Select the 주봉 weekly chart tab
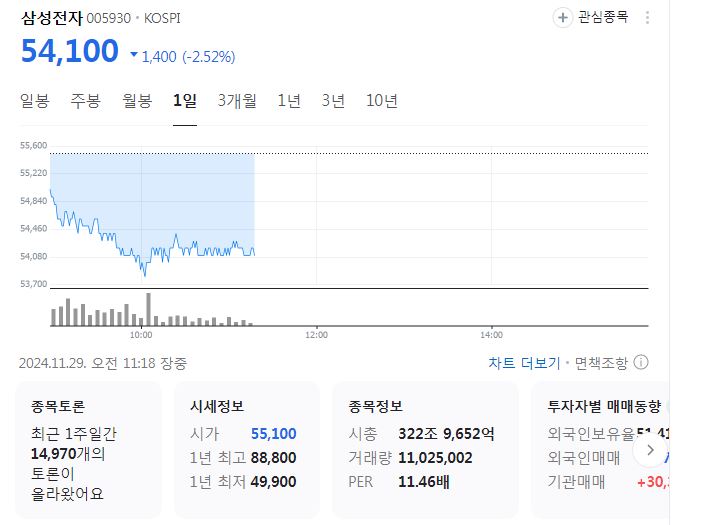The image size is (721, 525). pos(85,100)
